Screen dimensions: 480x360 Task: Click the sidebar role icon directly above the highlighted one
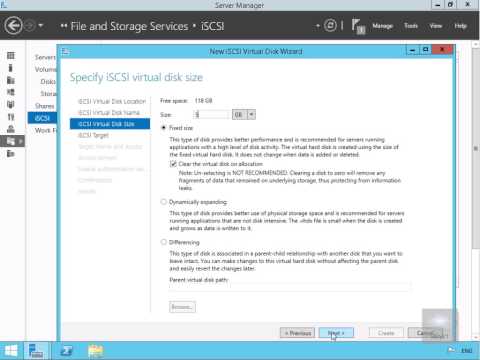11,129
